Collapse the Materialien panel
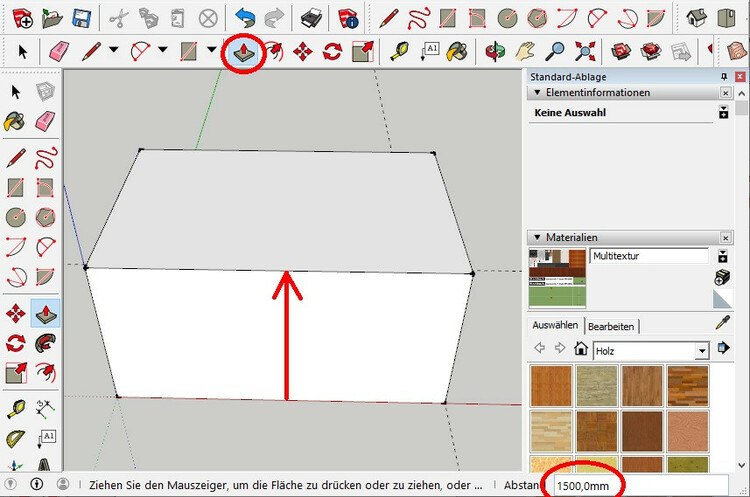Screen dimensions: 750x497 pyautogui.click(x=536, y=237)
